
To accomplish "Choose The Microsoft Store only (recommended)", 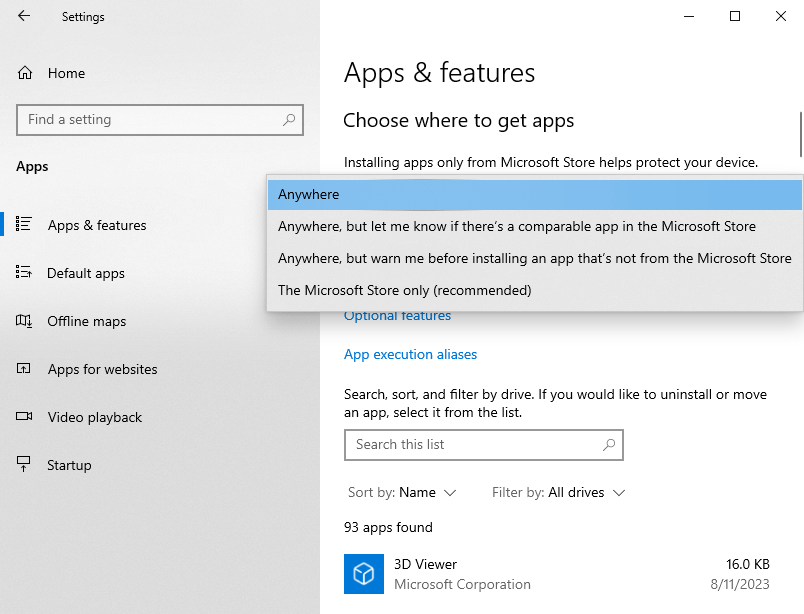I will [404, 291].
